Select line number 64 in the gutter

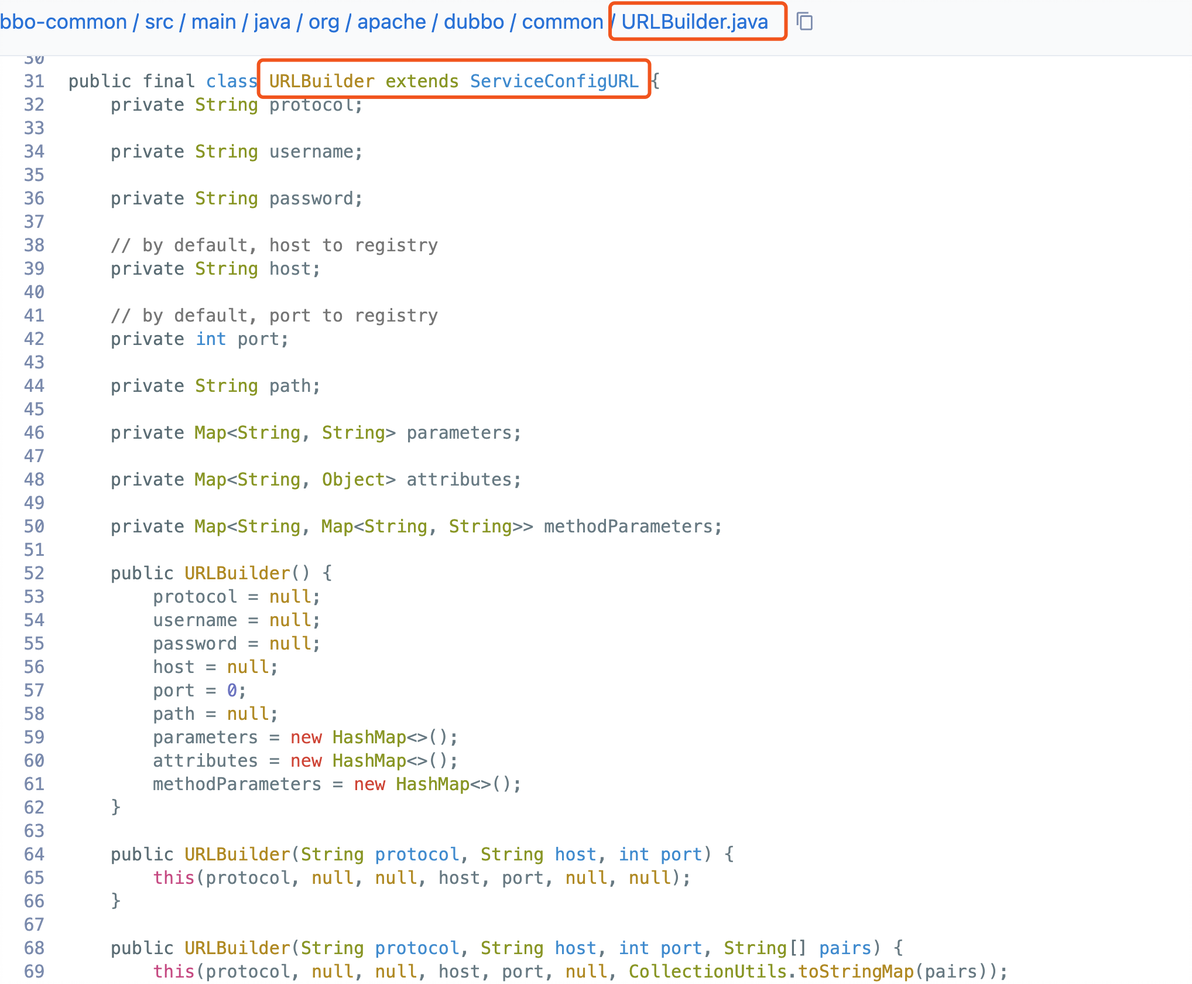click(x=34, y=854)
